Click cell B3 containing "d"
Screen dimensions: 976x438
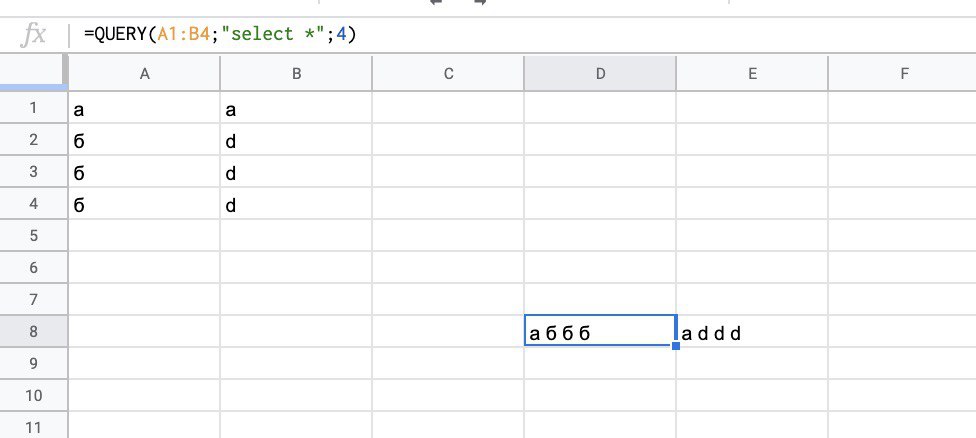[x=296, y=172]
